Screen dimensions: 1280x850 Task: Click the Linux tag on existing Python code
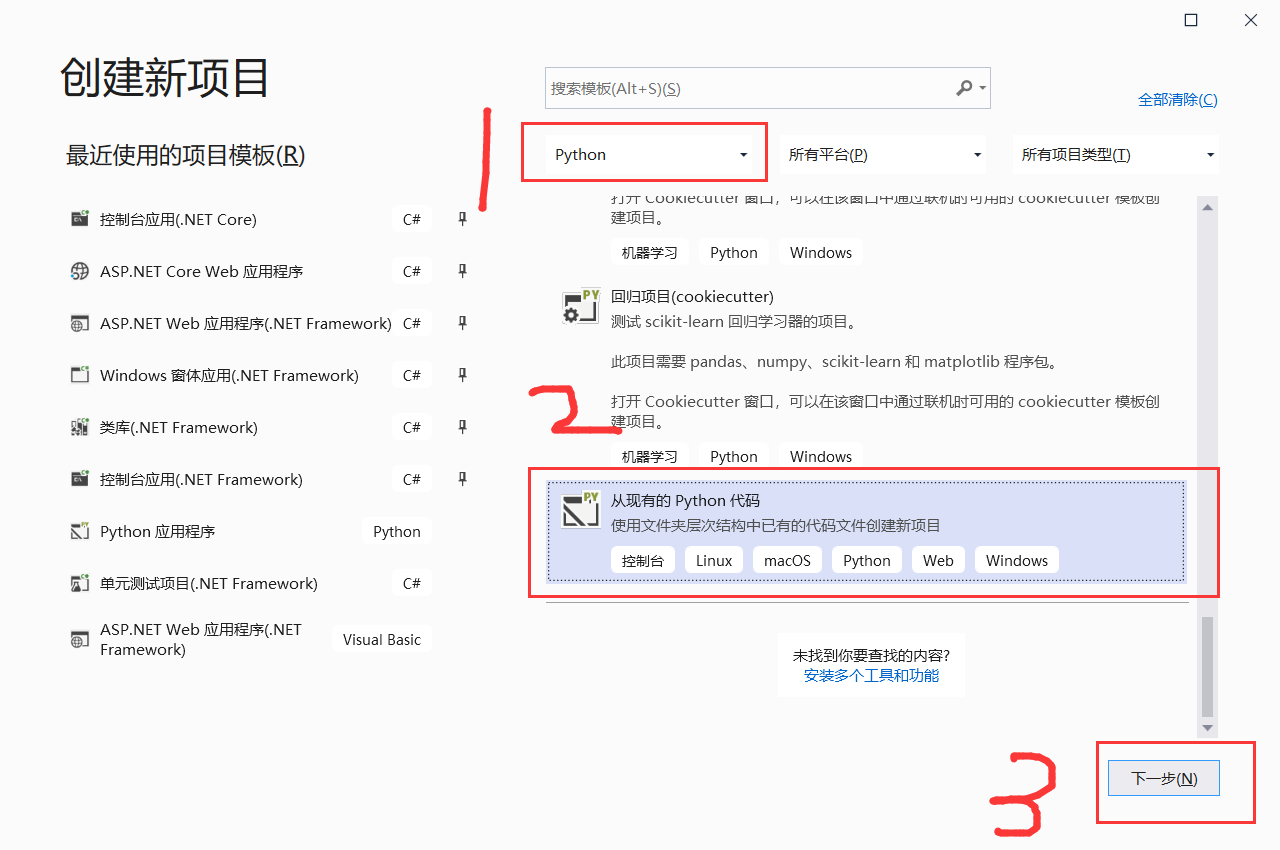pyautogui.click(x=714, y=560)
